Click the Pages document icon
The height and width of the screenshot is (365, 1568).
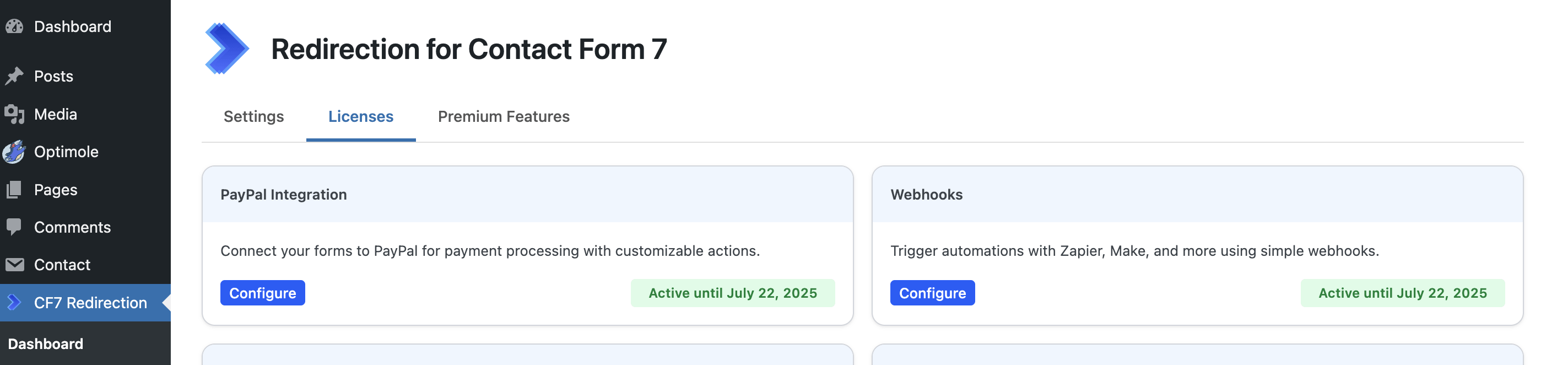(x=15, y=190)
